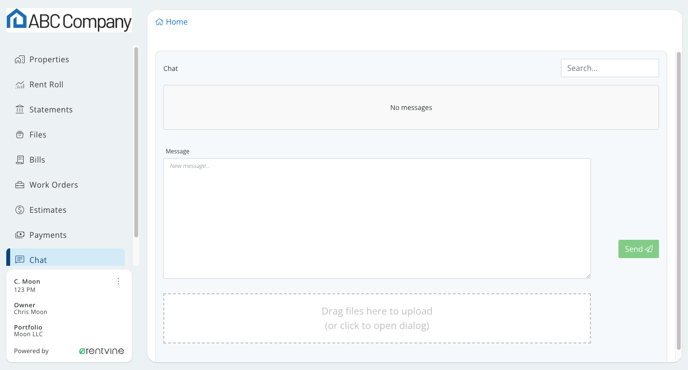Click the Files box icon
688x370 pixels.
tap(20, 134)
